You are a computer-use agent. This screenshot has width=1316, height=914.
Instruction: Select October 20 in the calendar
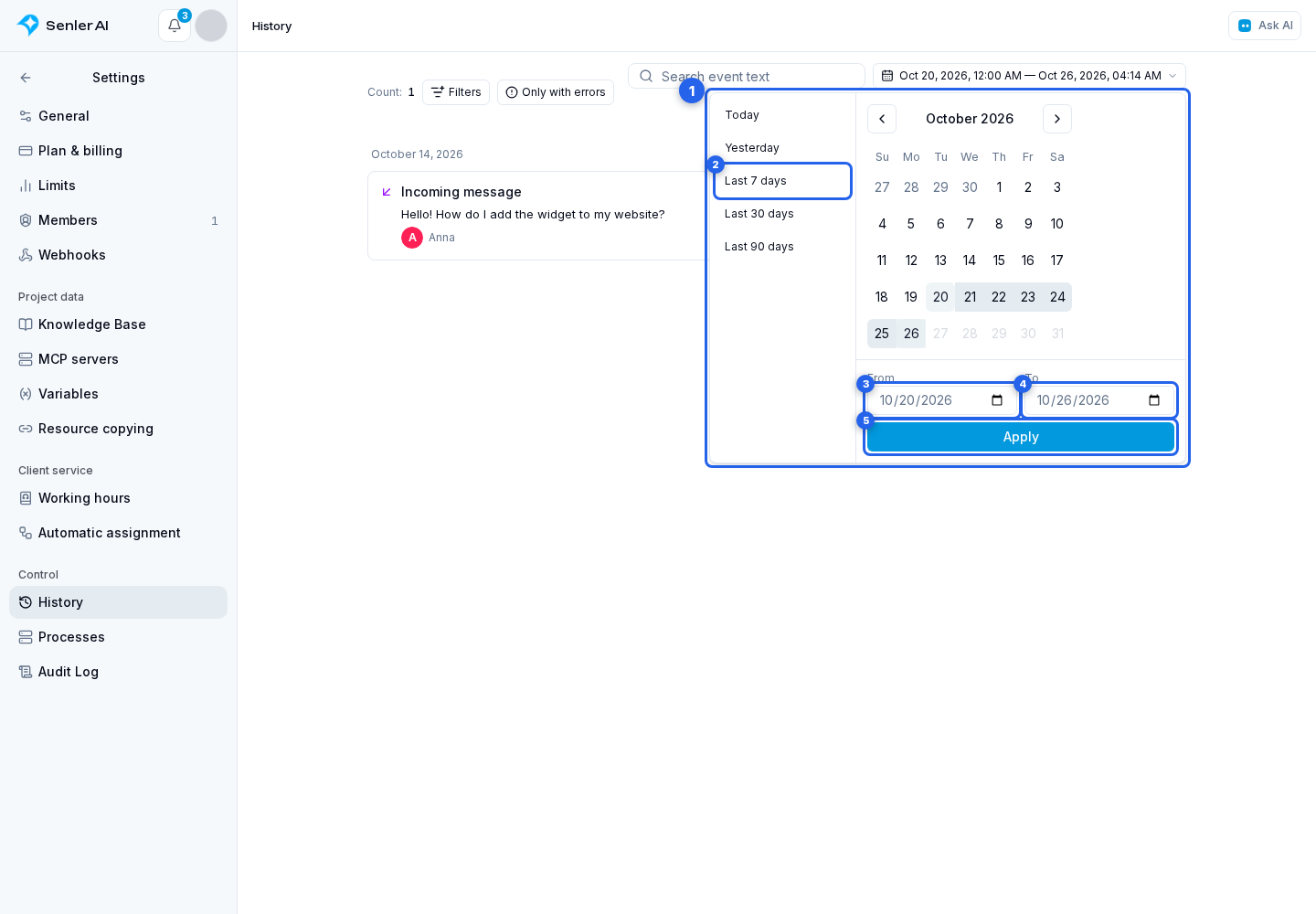940,297
